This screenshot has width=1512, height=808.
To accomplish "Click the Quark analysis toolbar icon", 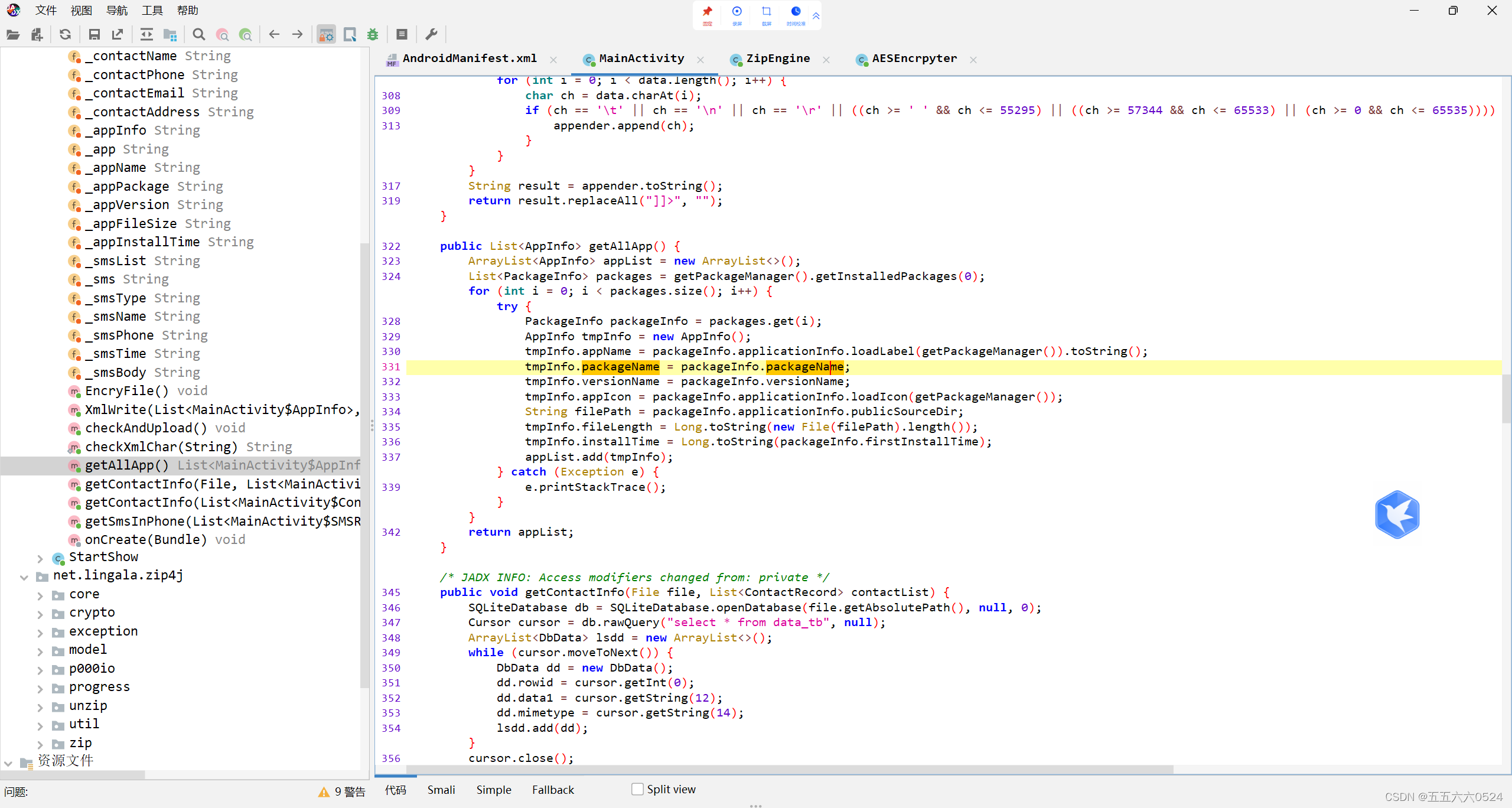I will pyautogui.click(x=350, y=35).
